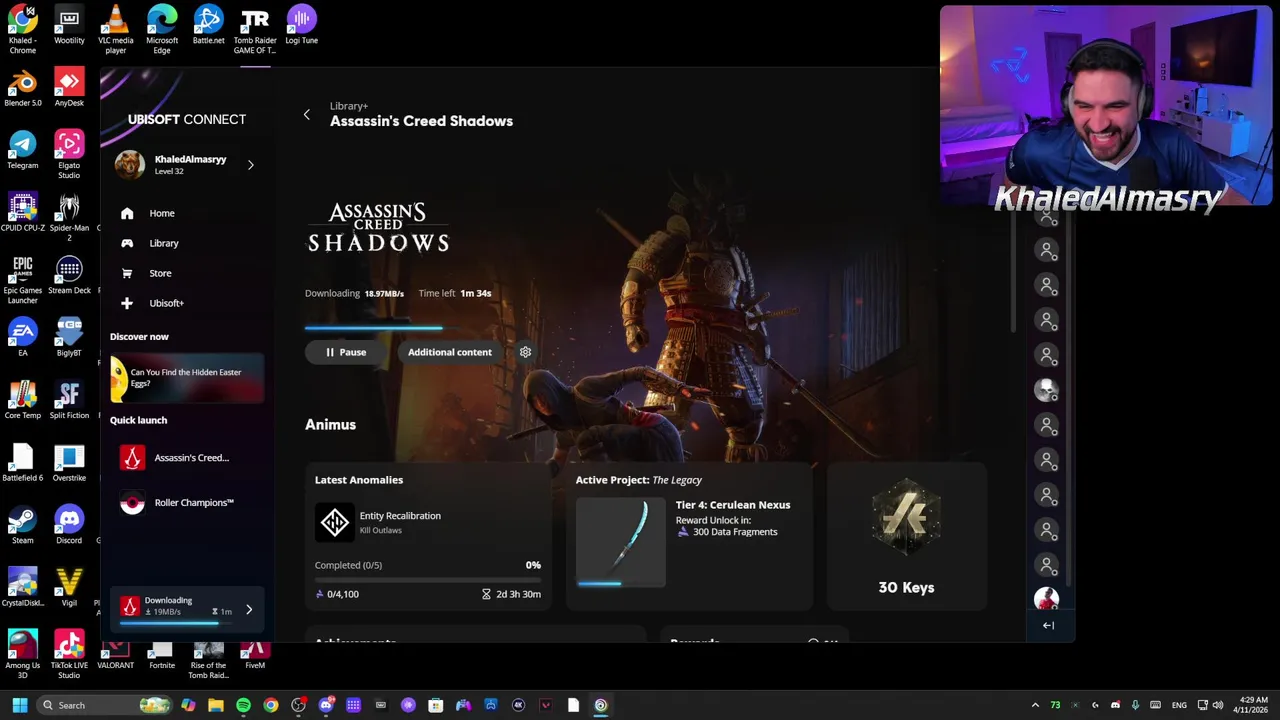Image resolution: width=1280 pixels, height=720 pixels.
Task: Open EA desktop shortcut
Action: [x=23, y=338]
